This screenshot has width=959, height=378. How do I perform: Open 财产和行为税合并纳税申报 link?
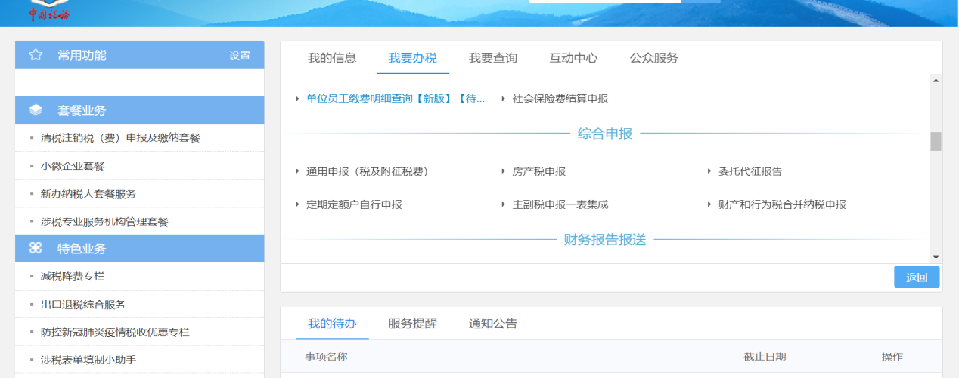782,205
